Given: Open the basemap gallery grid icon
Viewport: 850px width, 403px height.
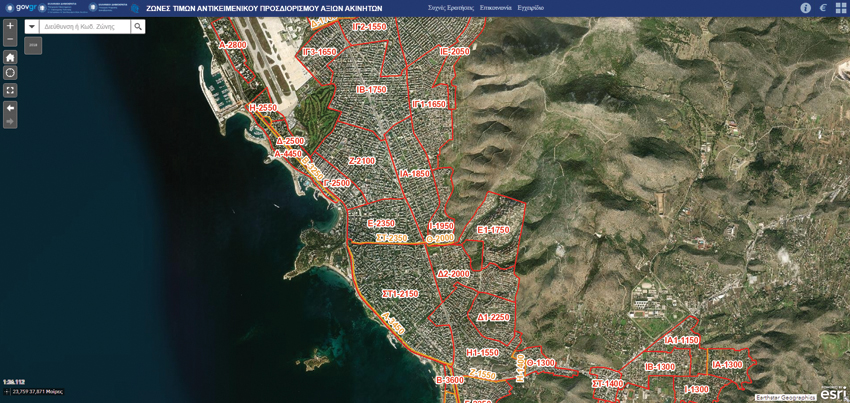Looking at the screenshot, I should tap(841, 8).
